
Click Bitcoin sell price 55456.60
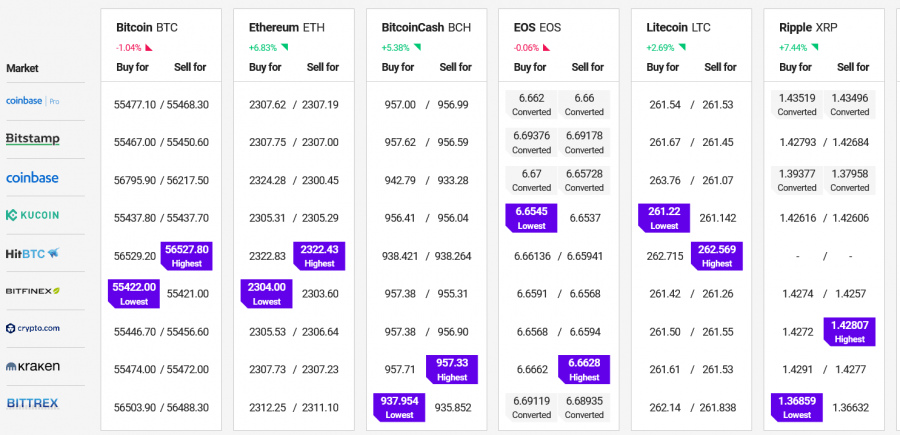[188, 332]
